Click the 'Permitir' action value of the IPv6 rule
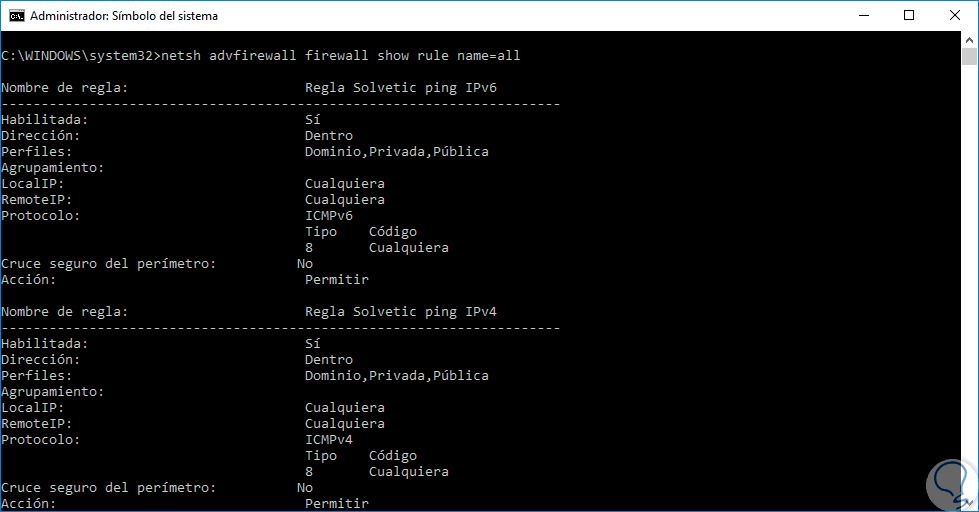Image resolution: width=979 pixels, height=512 pixels. coord(336,280)
